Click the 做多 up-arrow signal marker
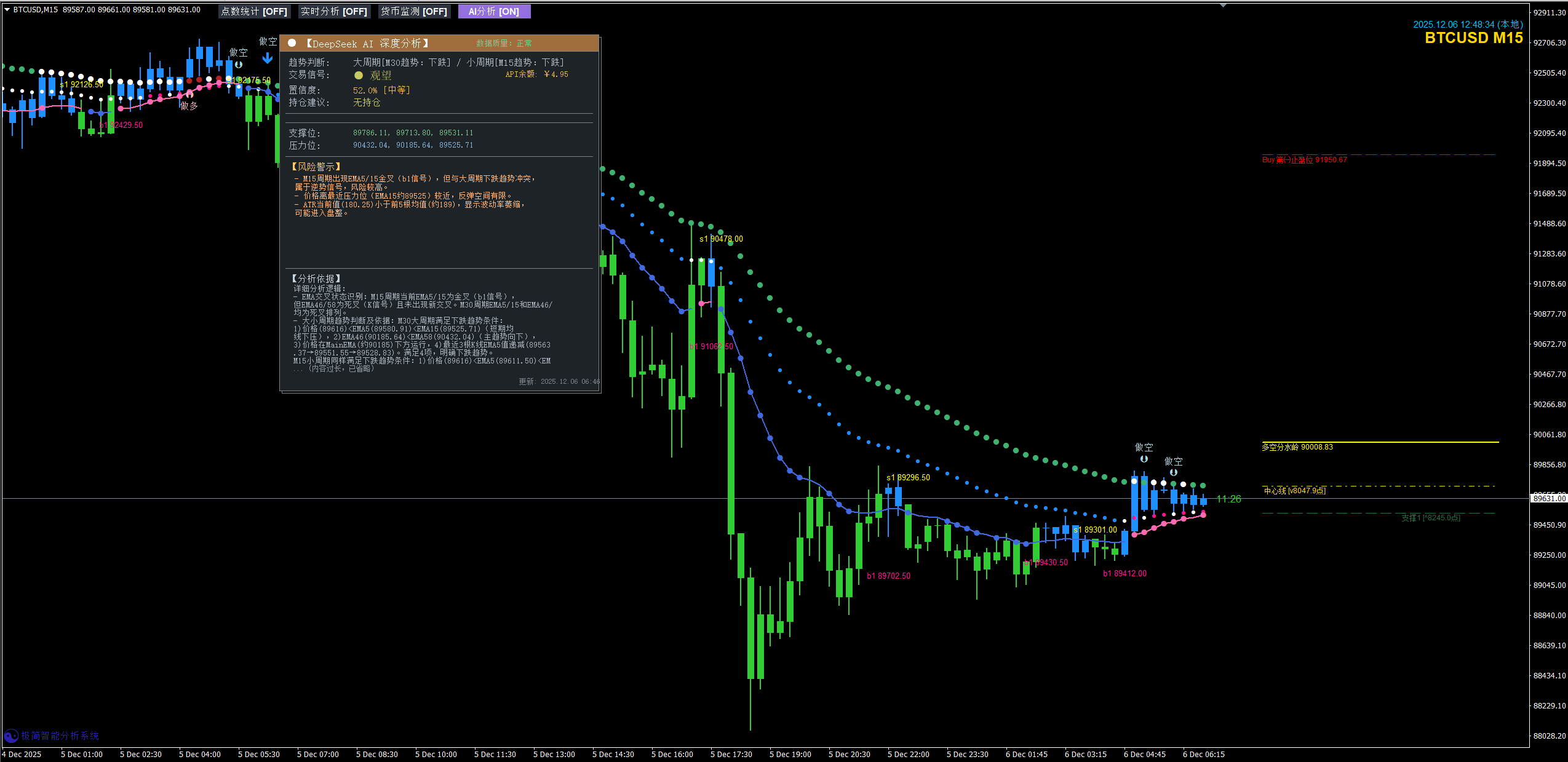Screen dimensions: 1568x762 tap(189, 95)
